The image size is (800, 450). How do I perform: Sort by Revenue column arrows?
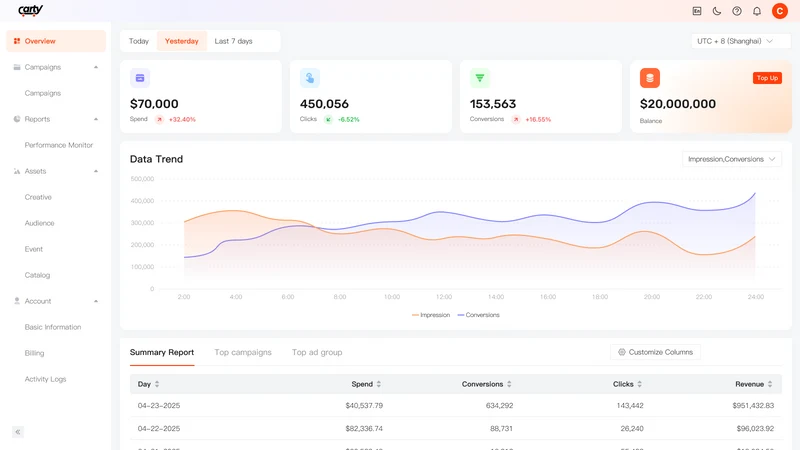(x=770, y=384)
